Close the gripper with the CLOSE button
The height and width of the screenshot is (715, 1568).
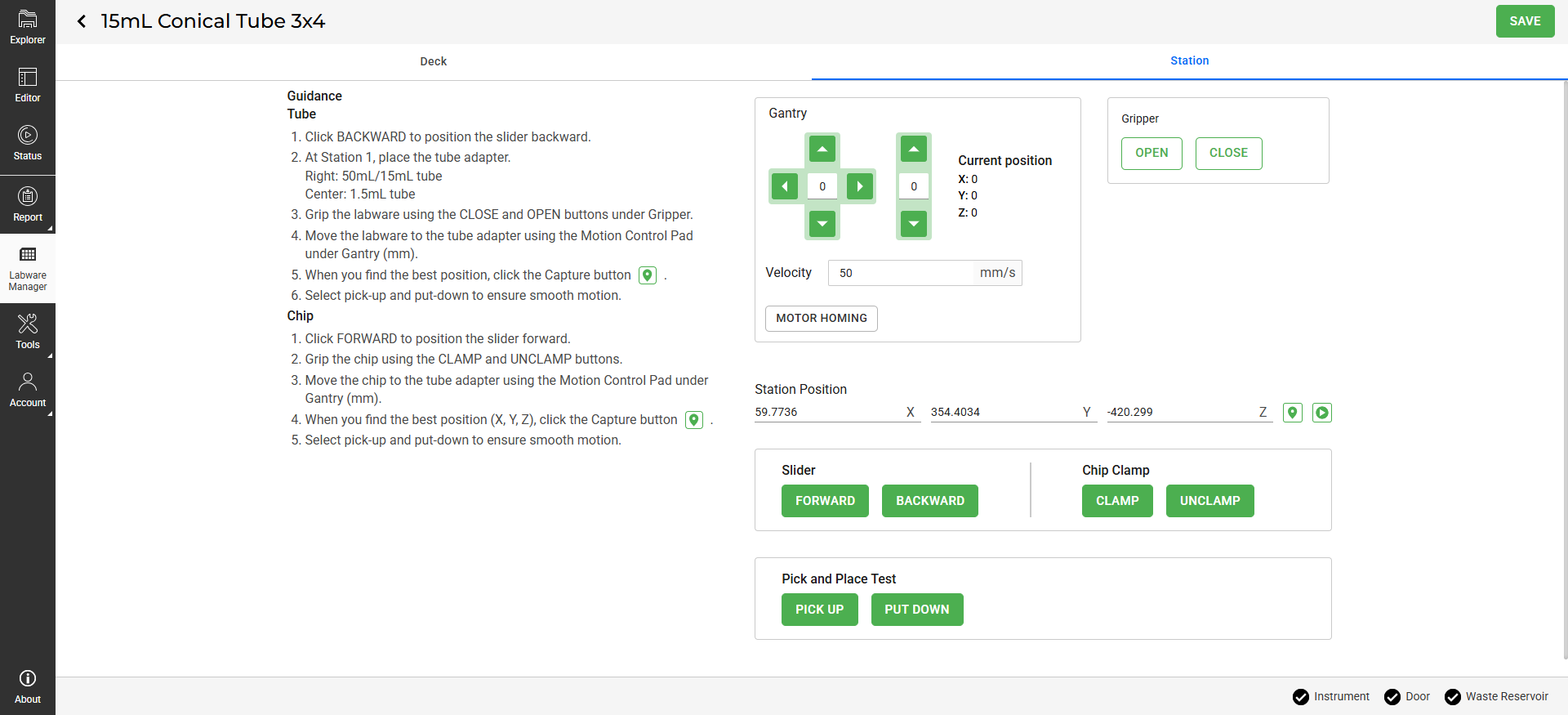(1228, 154)
